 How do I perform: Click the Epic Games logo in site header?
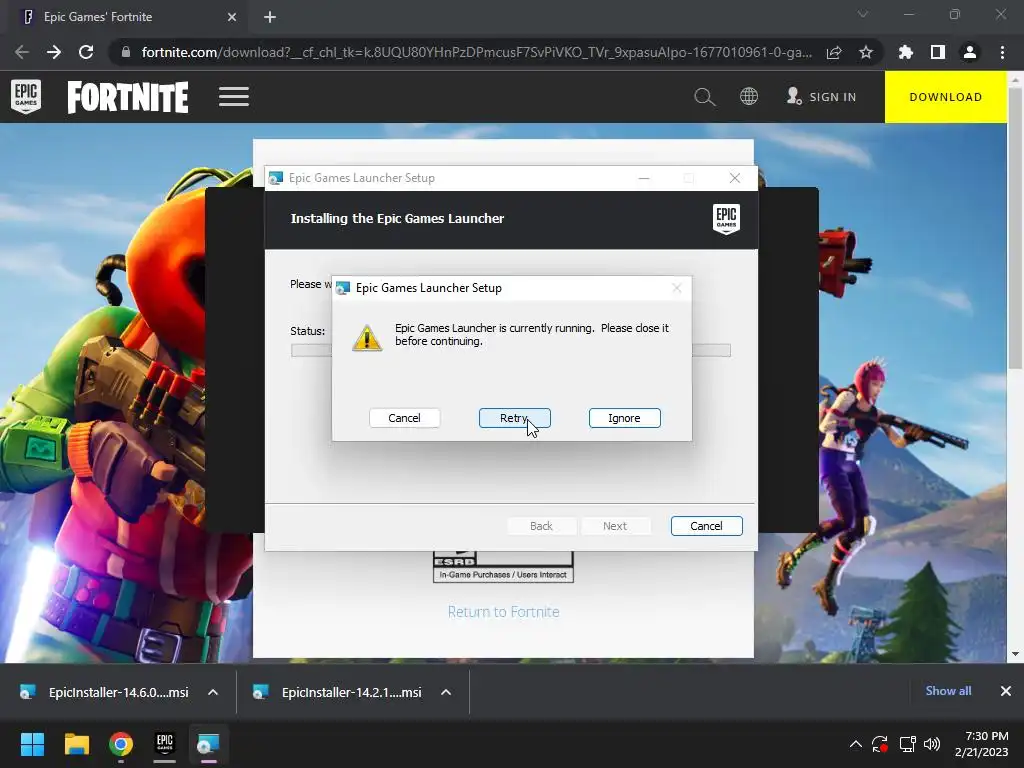26,97
